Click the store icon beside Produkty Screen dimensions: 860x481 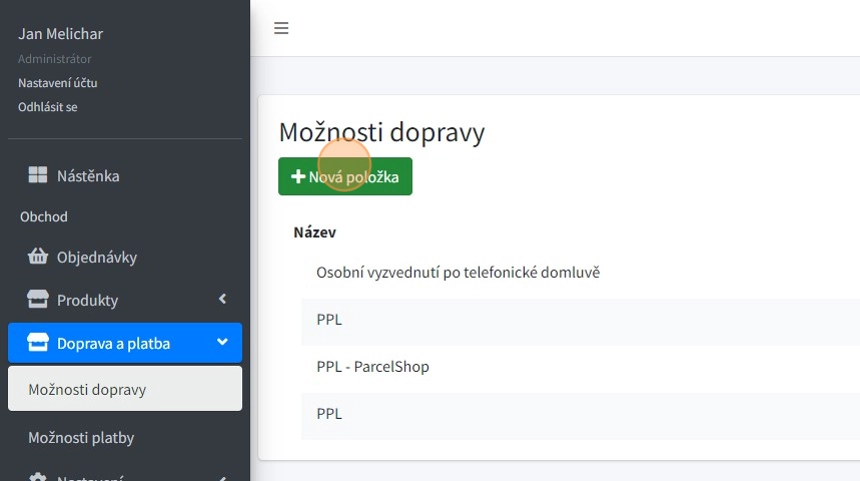(x=38, y=300)
